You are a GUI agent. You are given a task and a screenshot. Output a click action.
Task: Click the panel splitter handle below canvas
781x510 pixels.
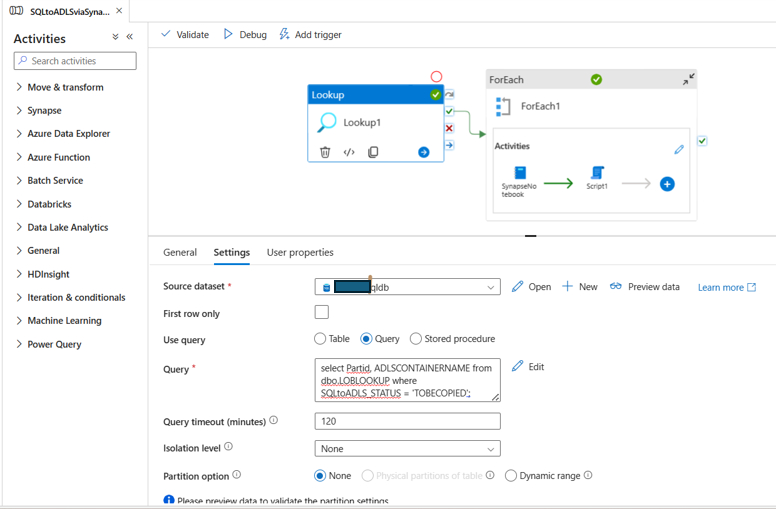(x=530, y=236)
